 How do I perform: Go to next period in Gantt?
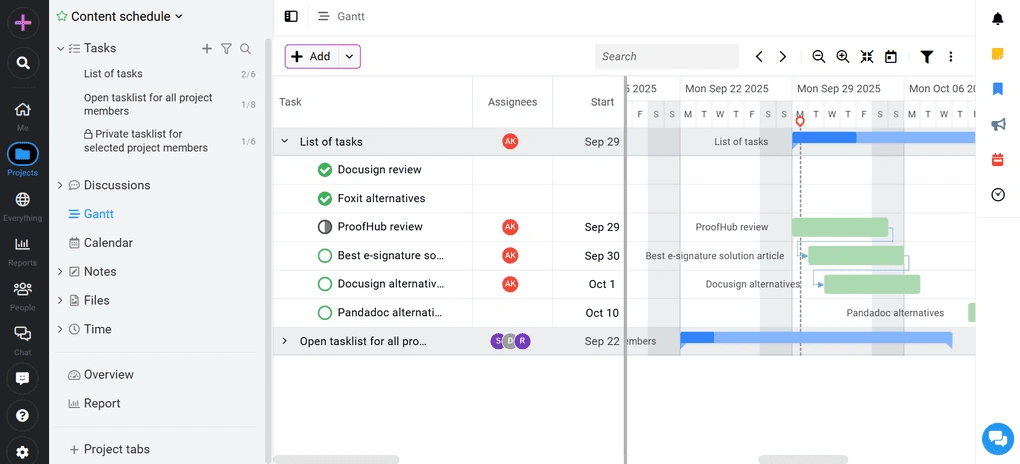783,57
